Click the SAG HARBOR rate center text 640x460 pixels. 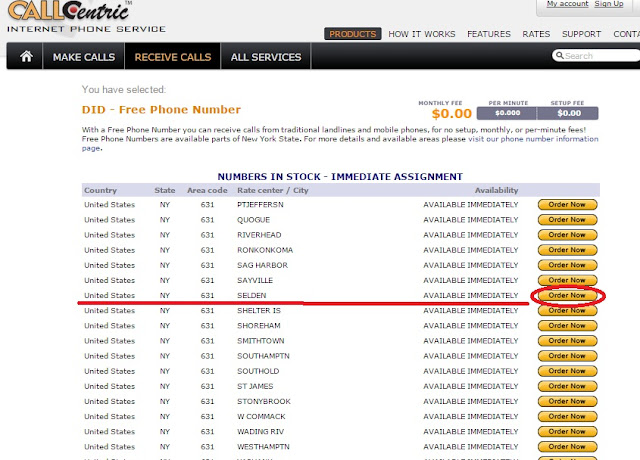[262, 265]
